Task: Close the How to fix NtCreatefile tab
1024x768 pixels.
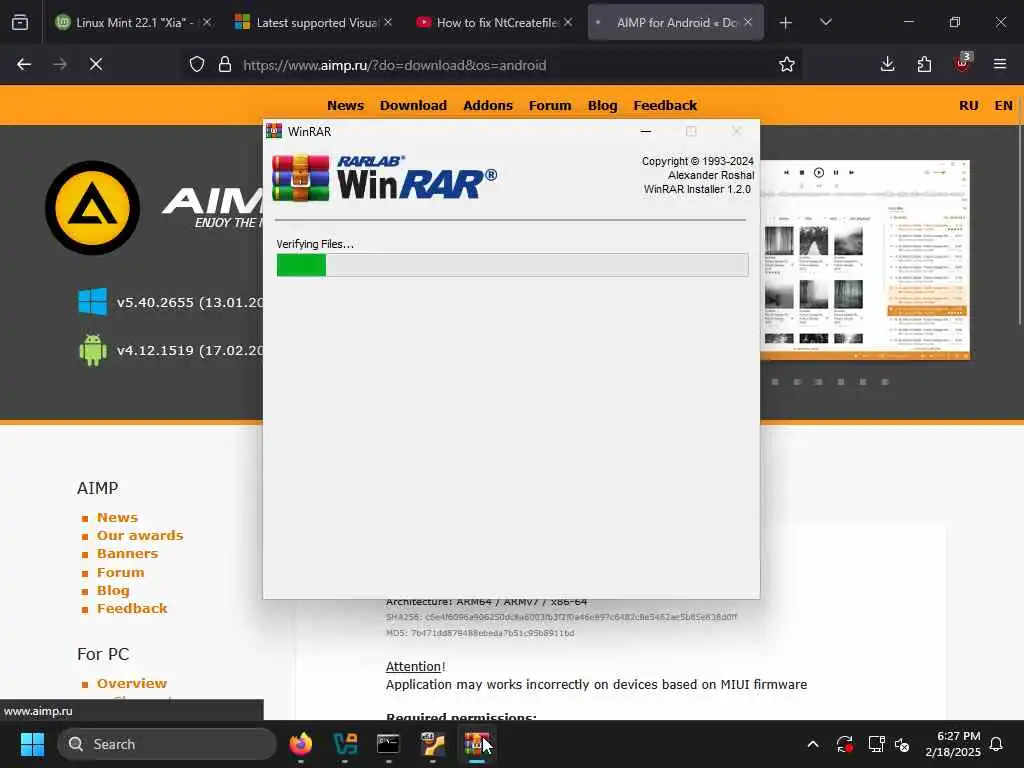Action: pos(568,23)
